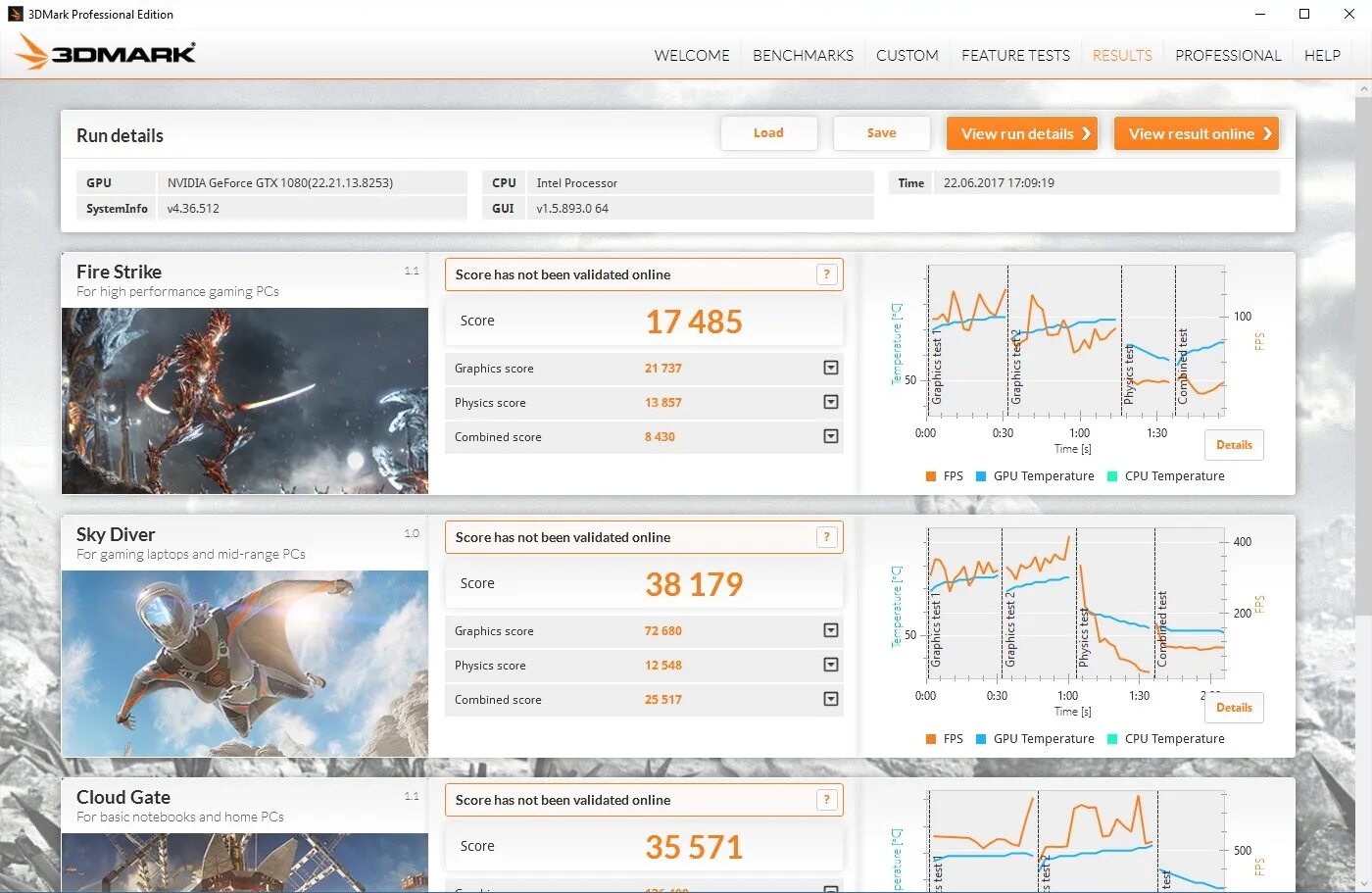Screen dimensions: 1372x893
Task: Click the Run details heading
Action: (x=120, y=136)
